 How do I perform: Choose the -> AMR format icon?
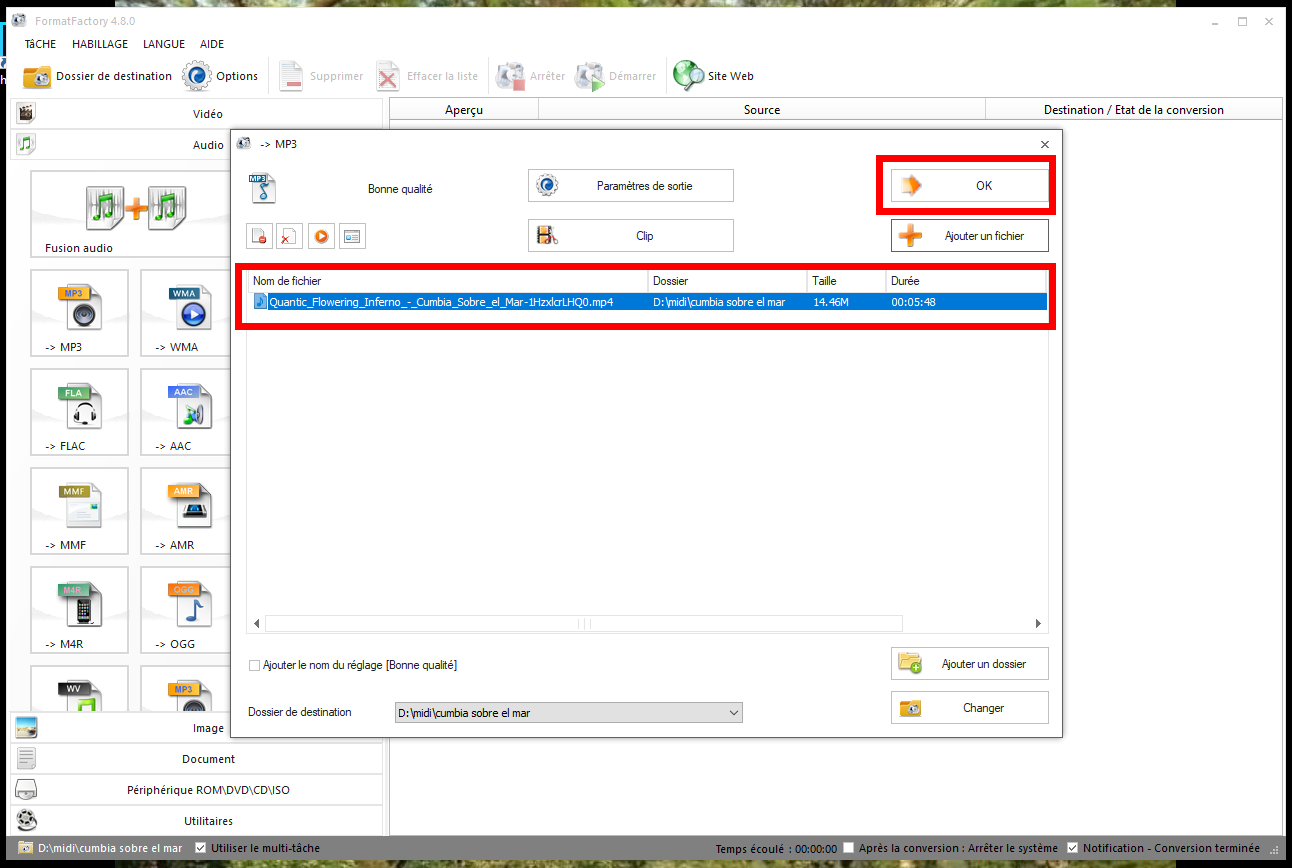pos(190,508)
